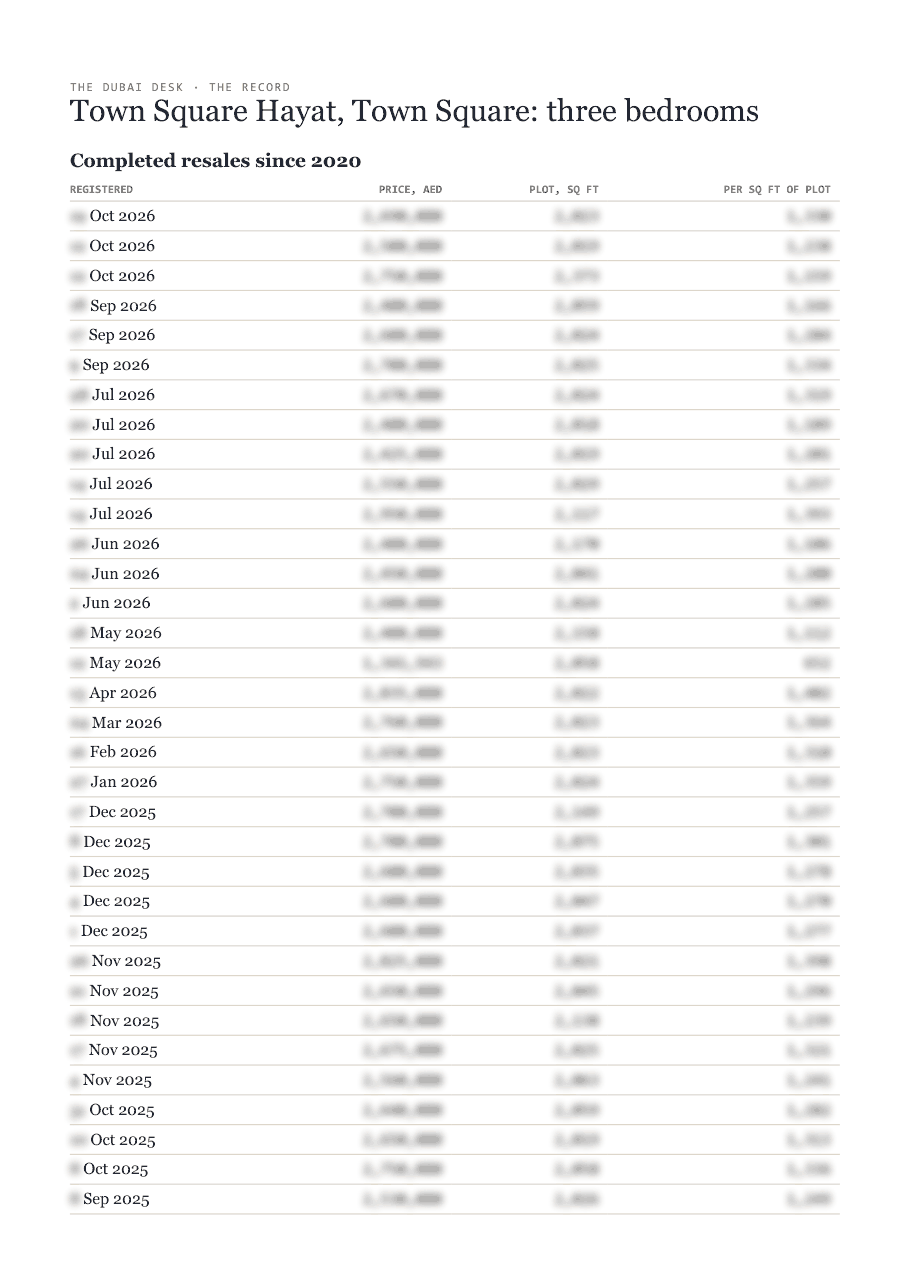
Task: Click the Town Square Hayat three bedrooms title
Action: tap(414, 111)
